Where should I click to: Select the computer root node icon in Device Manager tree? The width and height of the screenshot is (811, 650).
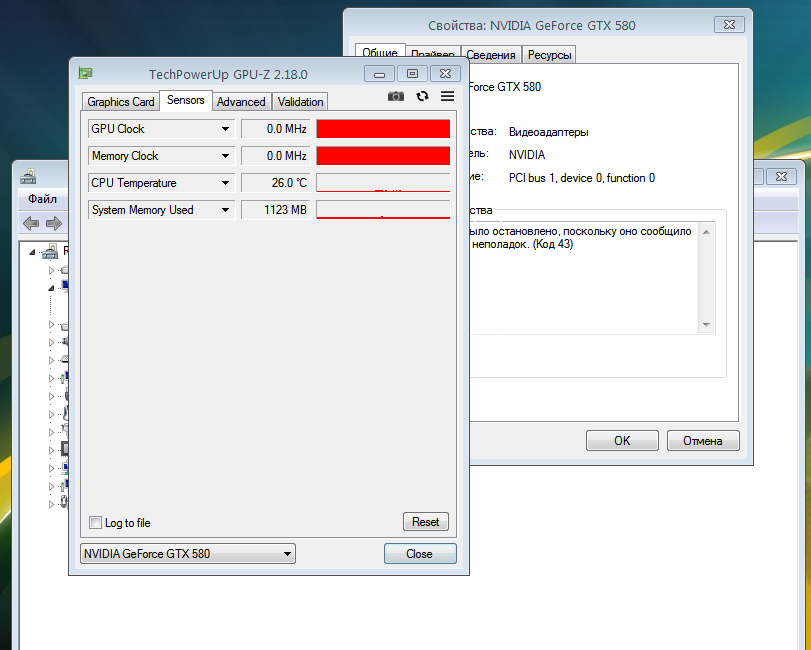pos(50,251)
